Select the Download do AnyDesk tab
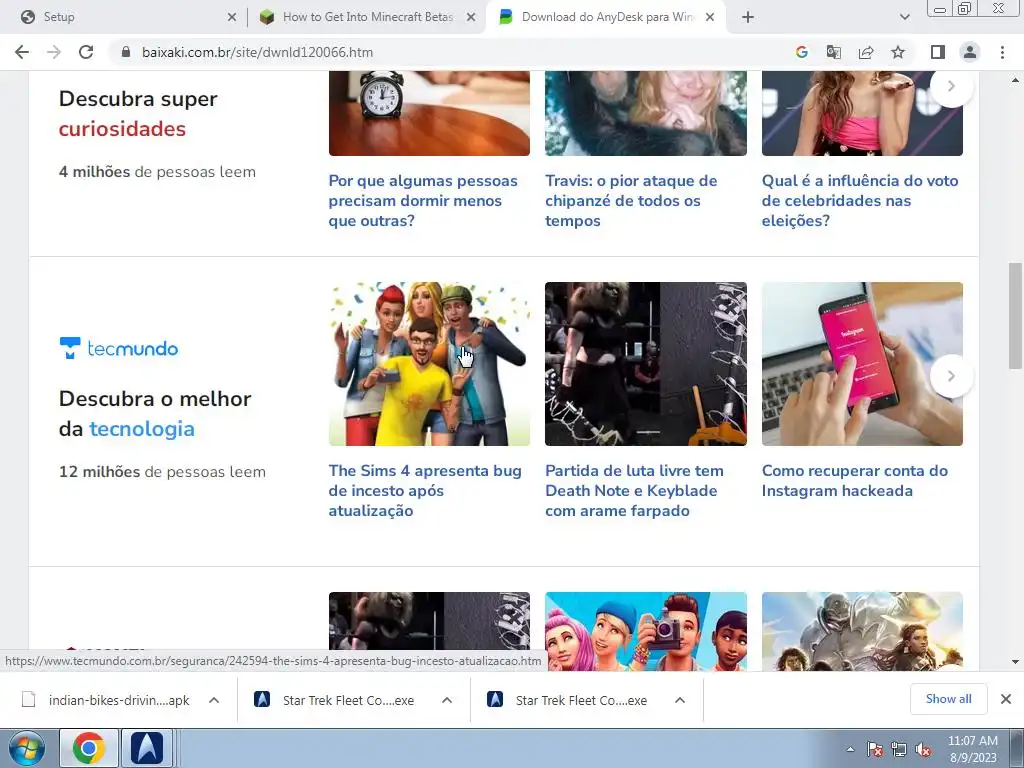The height and width of the screenshot is (768, 1024). [607, 18]
